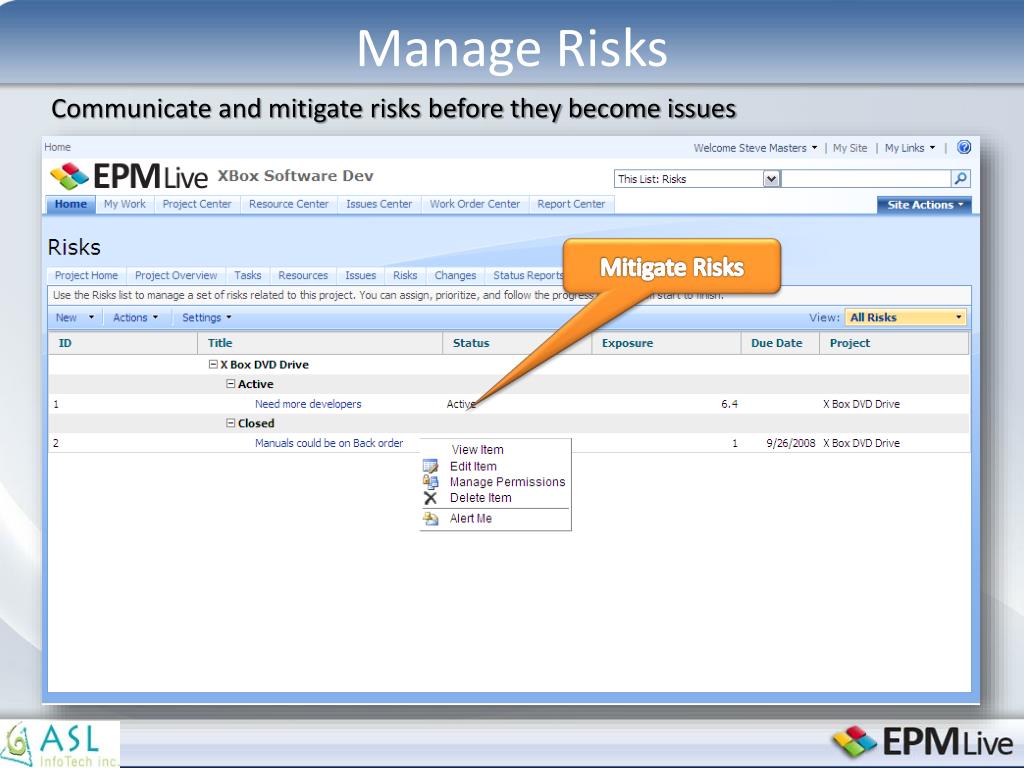Open the New dropdown menu
Screen dimensions: 1024x768
point(74,317)
